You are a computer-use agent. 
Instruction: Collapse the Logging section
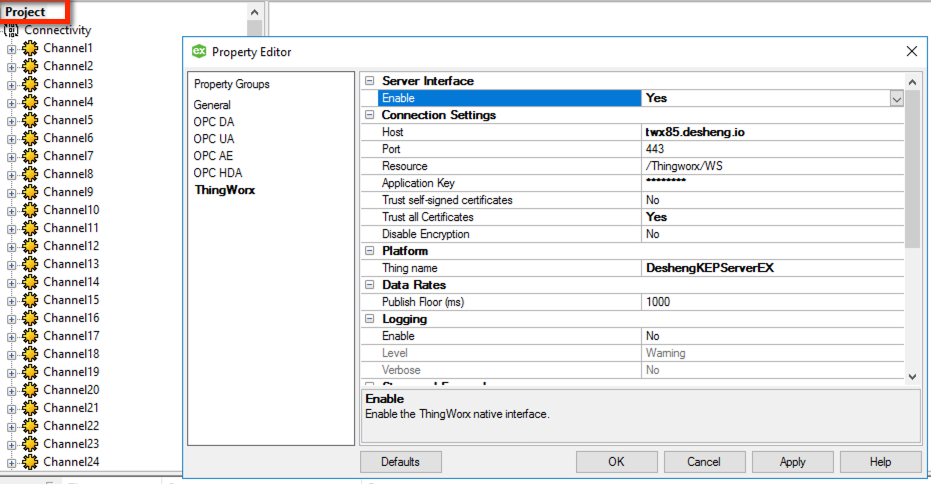coord(369,319)
